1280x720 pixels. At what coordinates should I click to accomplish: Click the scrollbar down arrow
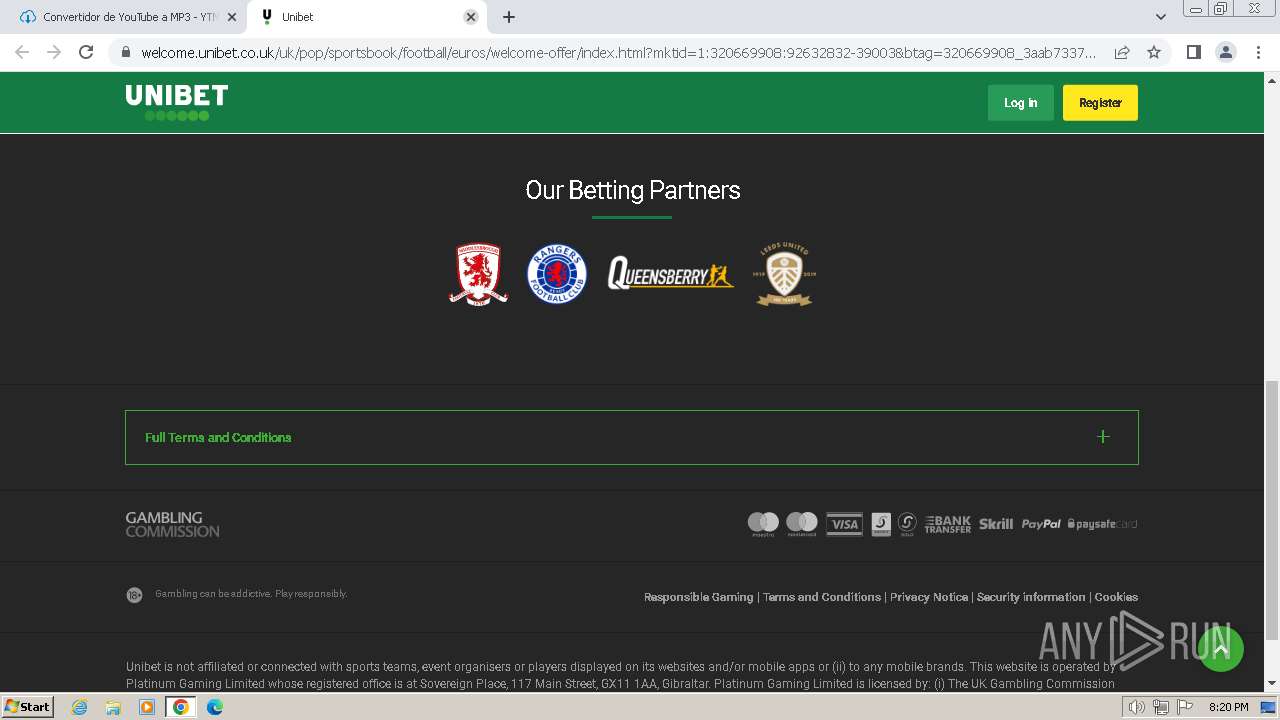pos(1271,684)
